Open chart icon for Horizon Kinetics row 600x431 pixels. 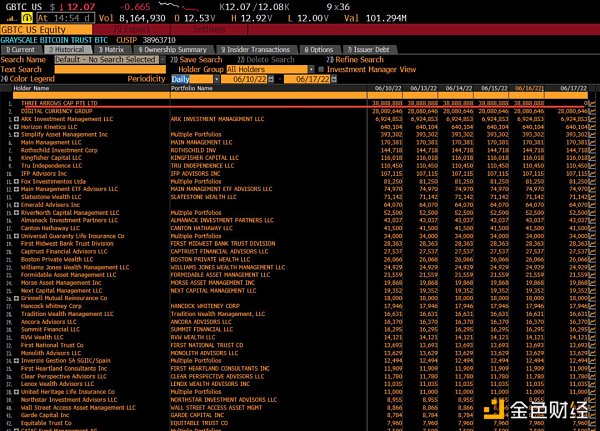tap(592, 127)
